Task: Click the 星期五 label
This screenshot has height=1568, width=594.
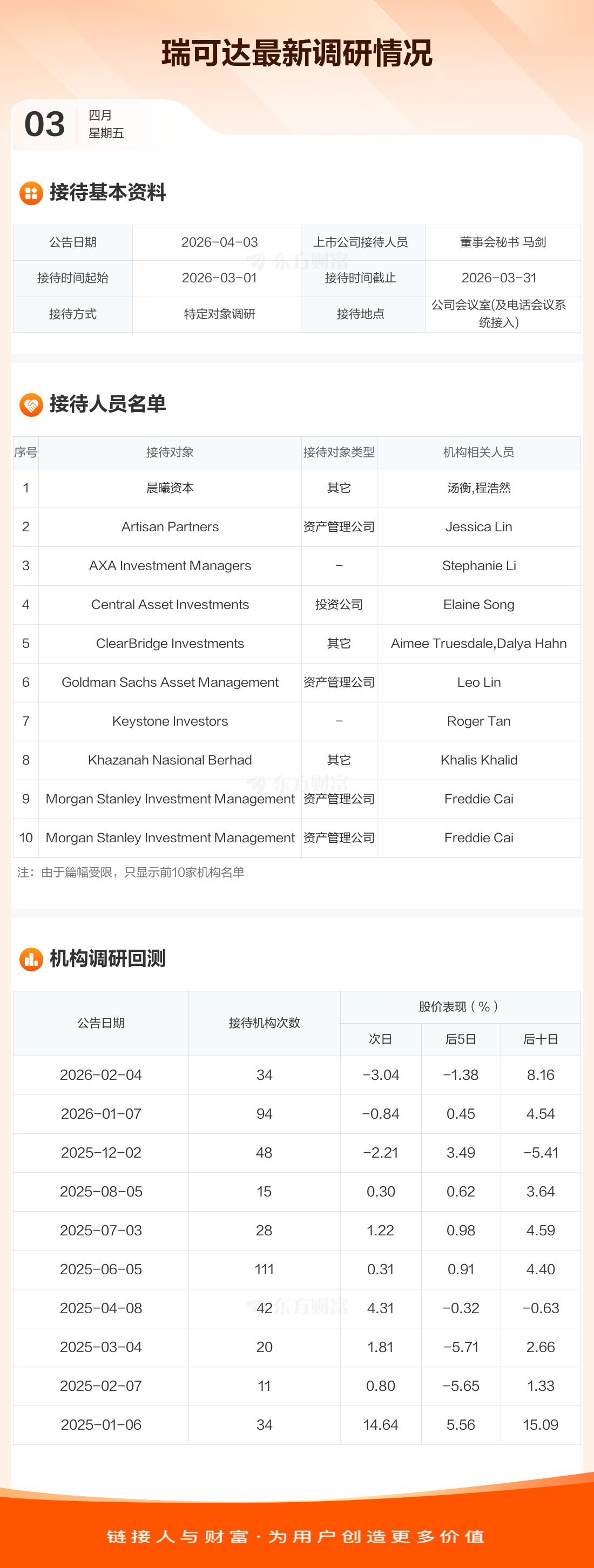Action: tap(106, 133)
